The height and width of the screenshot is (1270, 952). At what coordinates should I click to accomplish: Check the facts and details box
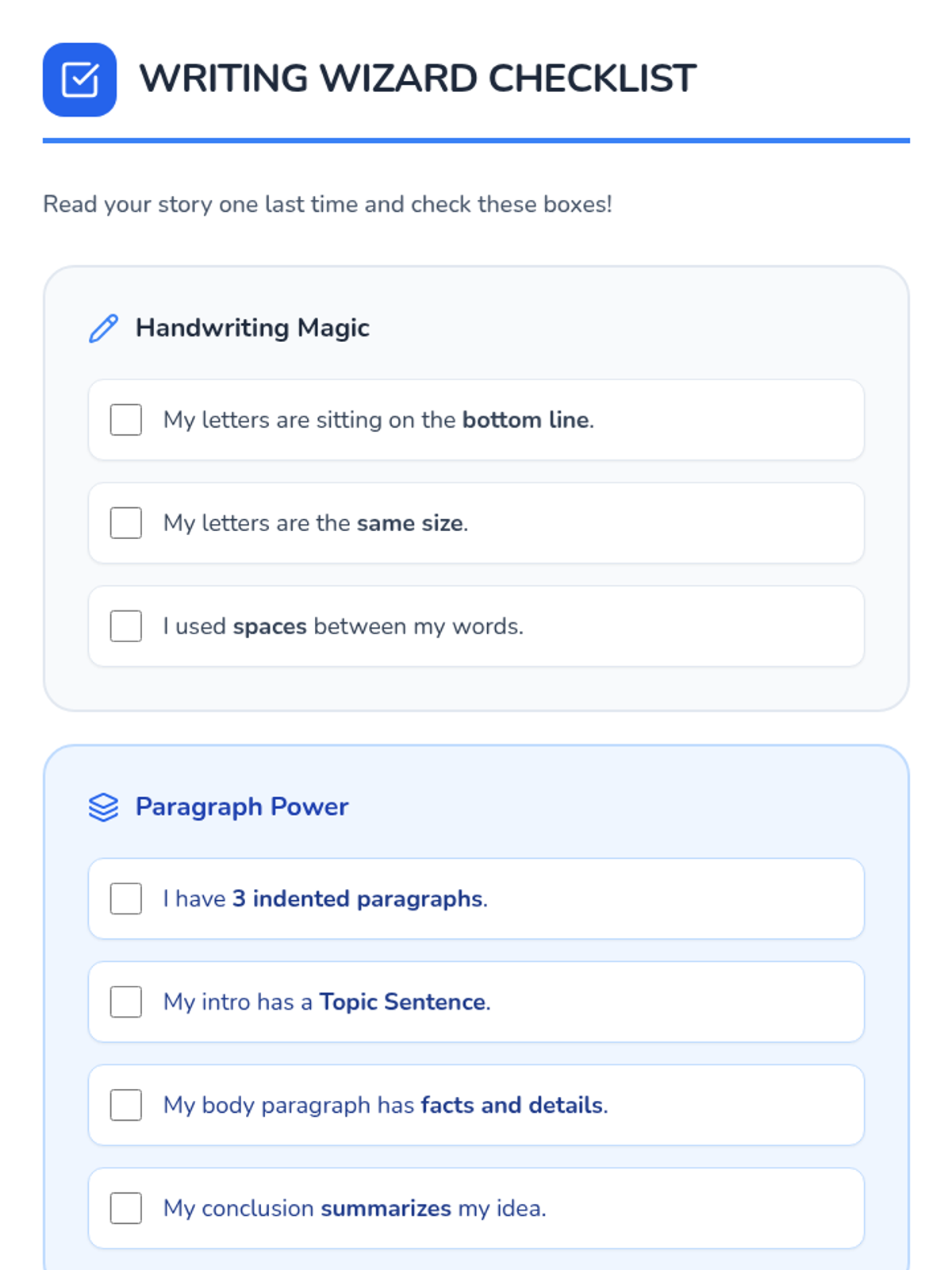coord(126,1105)
